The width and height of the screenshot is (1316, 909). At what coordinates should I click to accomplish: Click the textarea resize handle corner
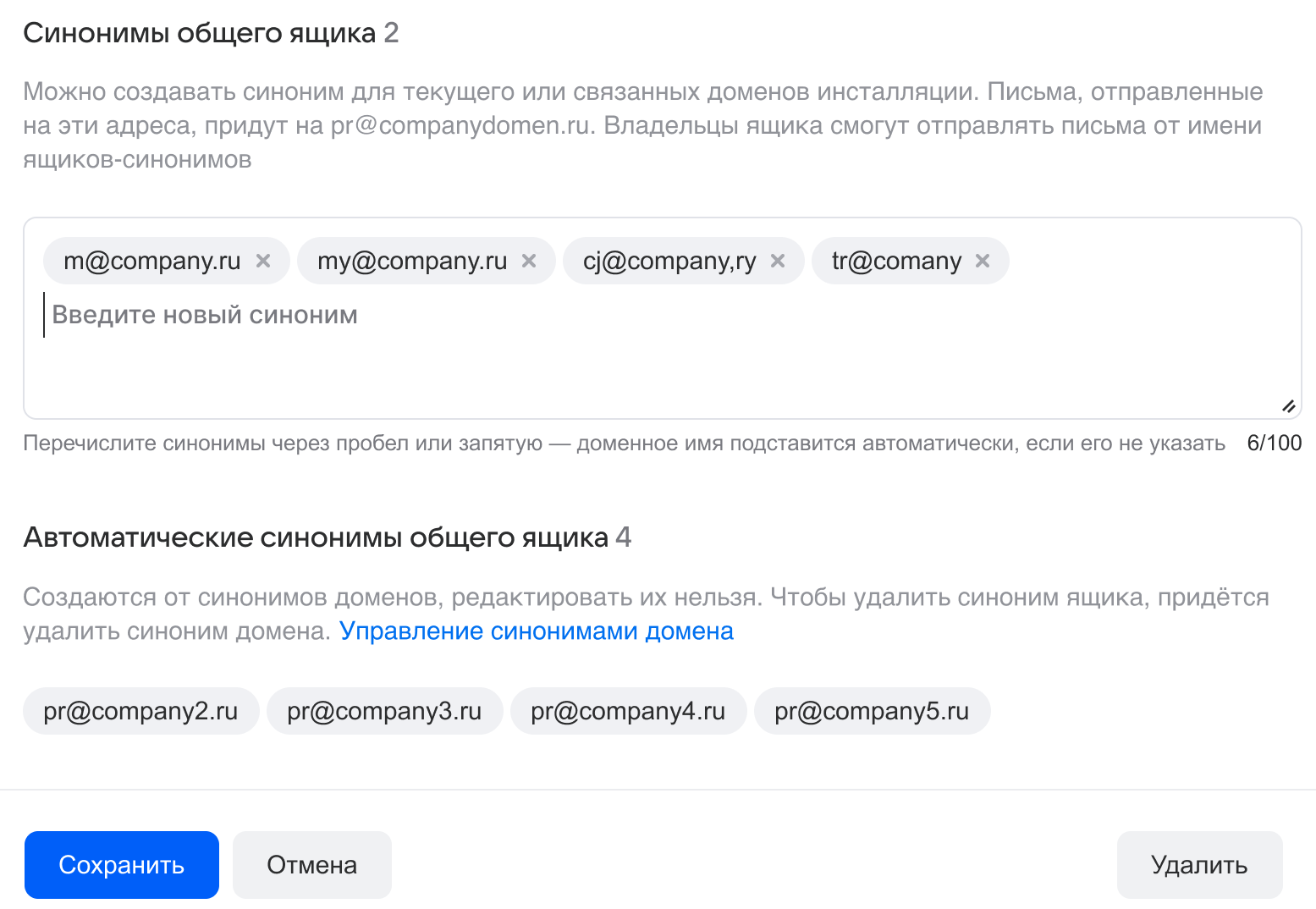coord(1288,406)
